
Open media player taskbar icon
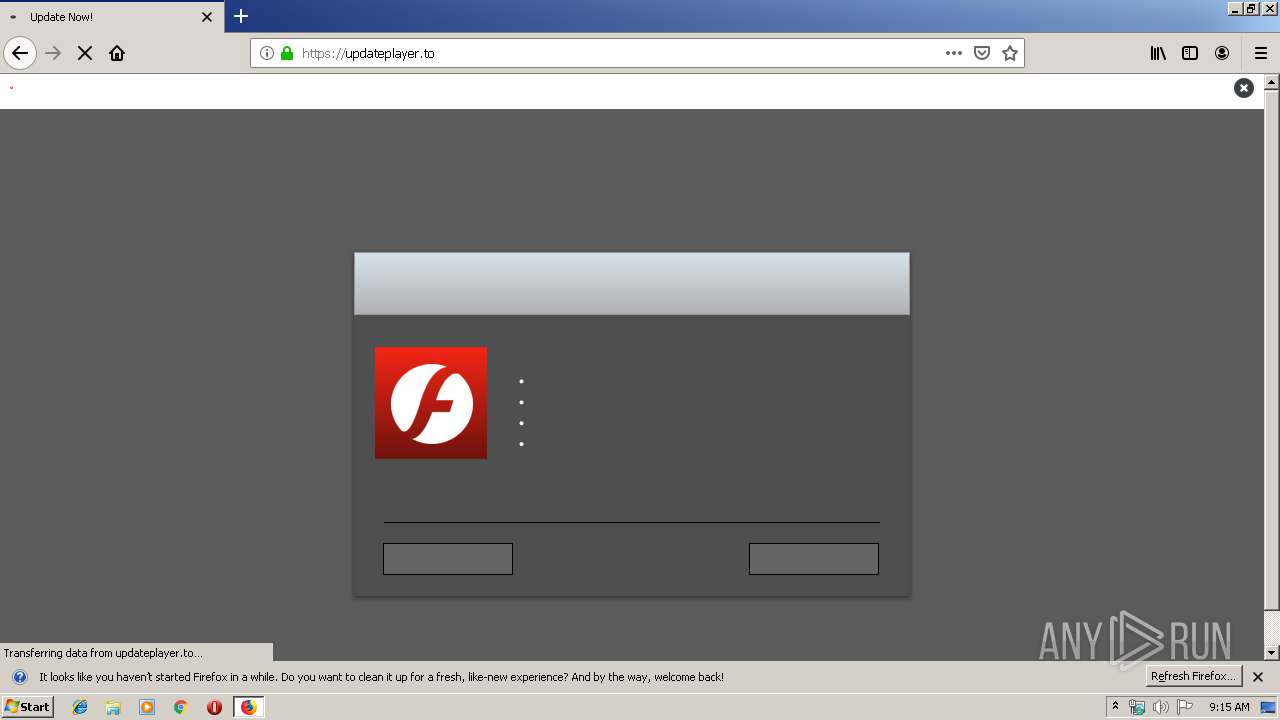pos(147,707)
